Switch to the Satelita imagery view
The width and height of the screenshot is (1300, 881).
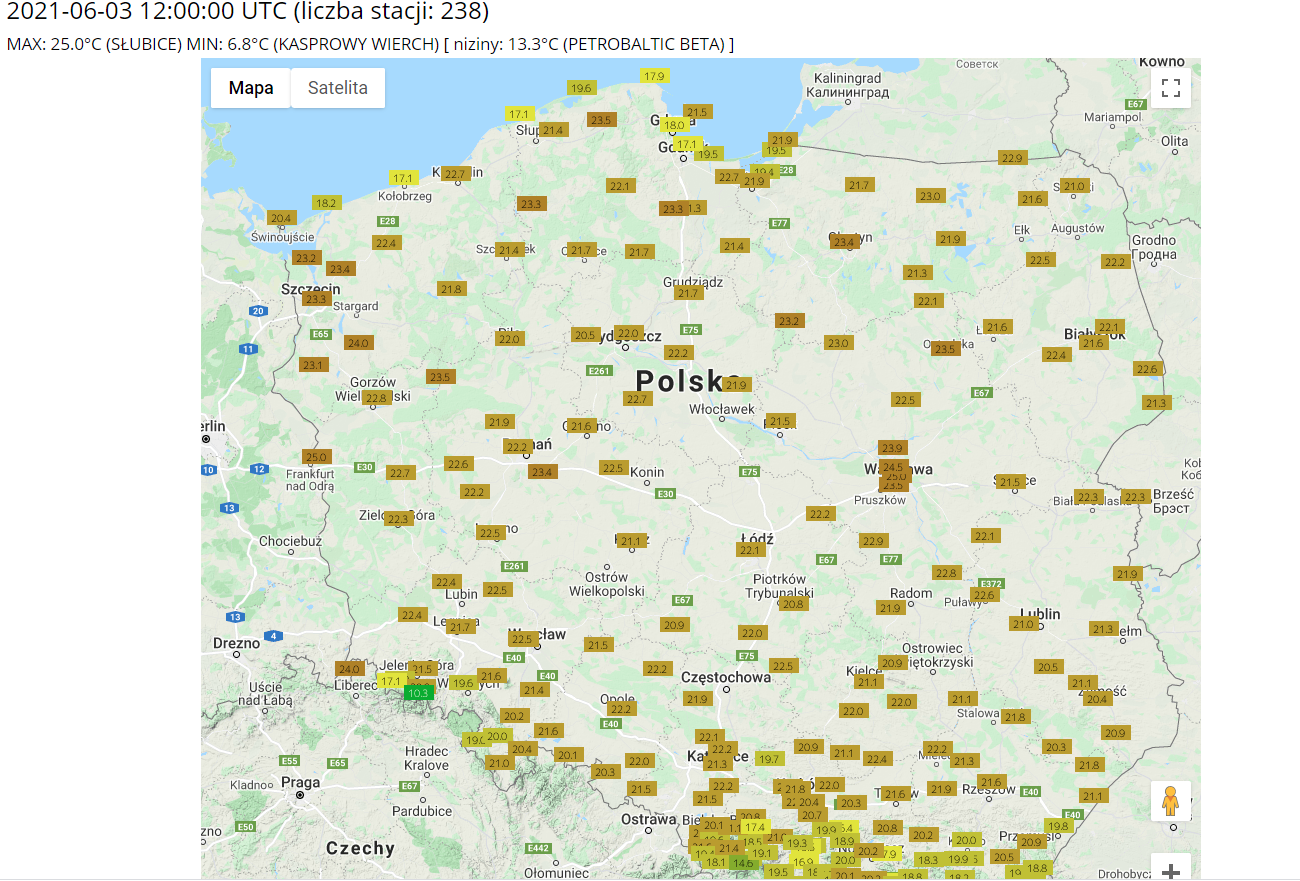coord(338,88)
